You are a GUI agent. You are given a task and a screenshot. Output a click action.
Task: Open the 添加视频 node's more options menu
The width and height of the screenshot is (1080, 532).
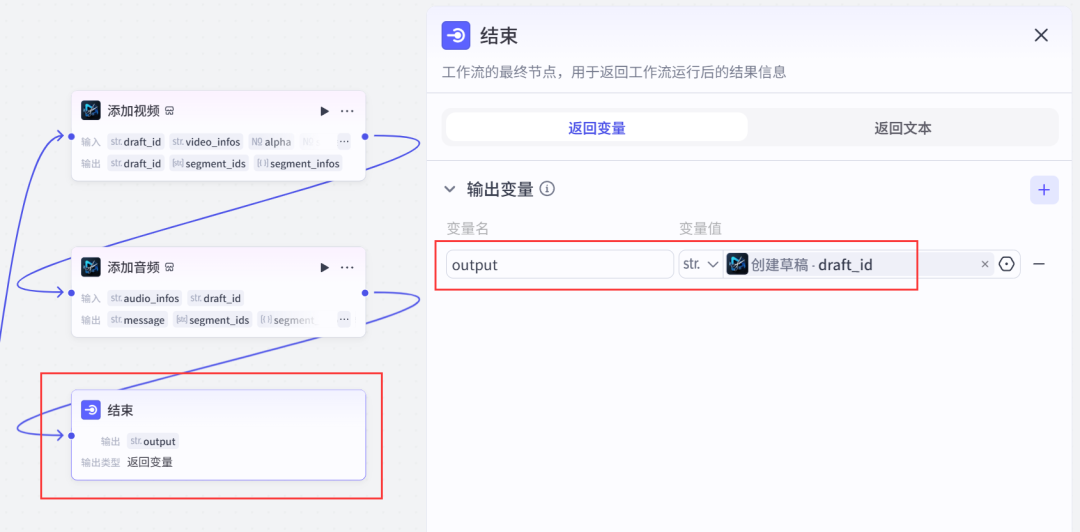[347, 111]
